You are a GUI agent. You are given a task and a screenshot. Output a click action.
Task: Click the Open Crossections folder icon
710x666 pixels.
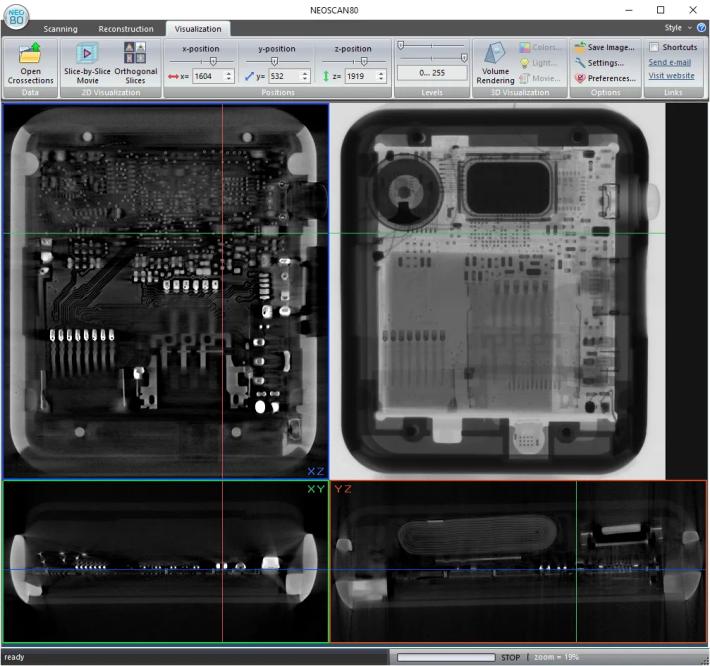click(x=30, y=53)
